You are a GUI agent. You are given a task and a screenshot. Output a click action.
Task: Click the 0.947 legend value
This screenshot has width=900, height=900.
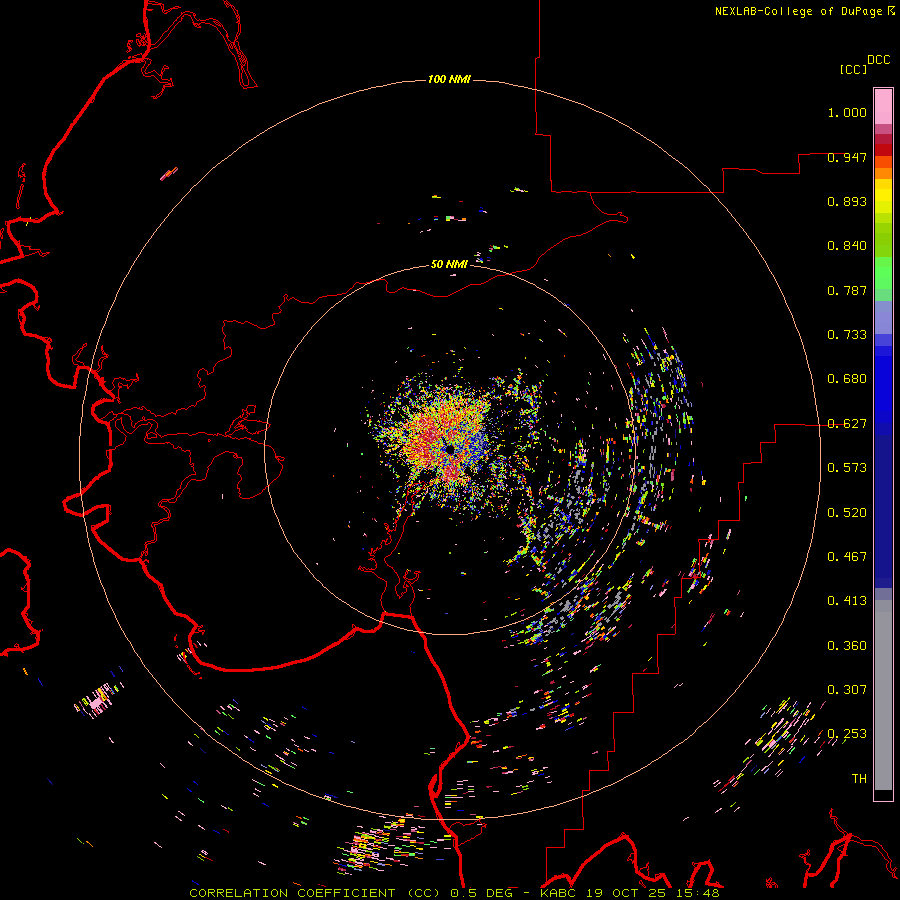[847, 157]
